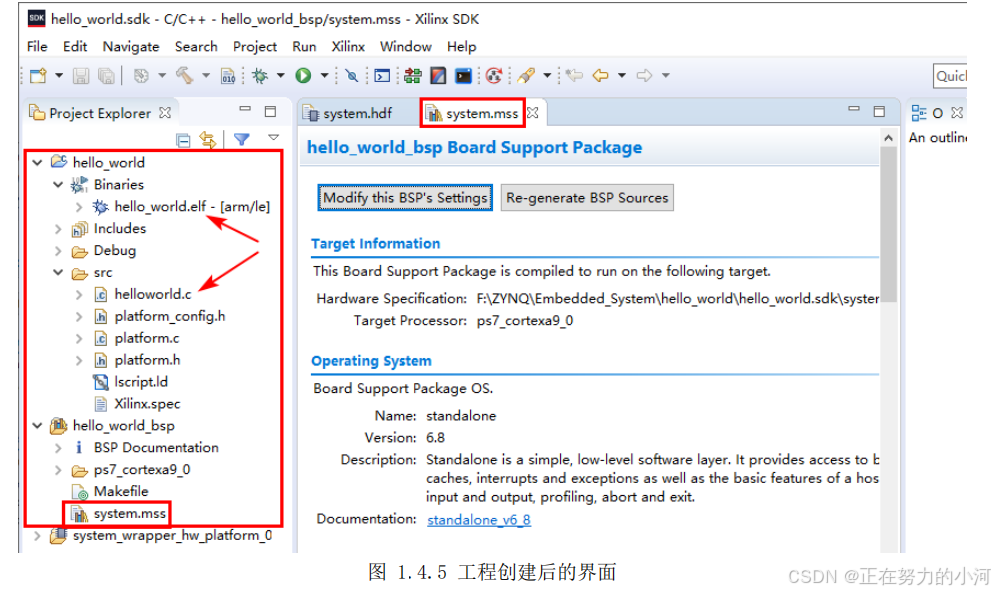Screen dimensions: 995x594
Task: Open the Edit menu
Action: (75, 46)
